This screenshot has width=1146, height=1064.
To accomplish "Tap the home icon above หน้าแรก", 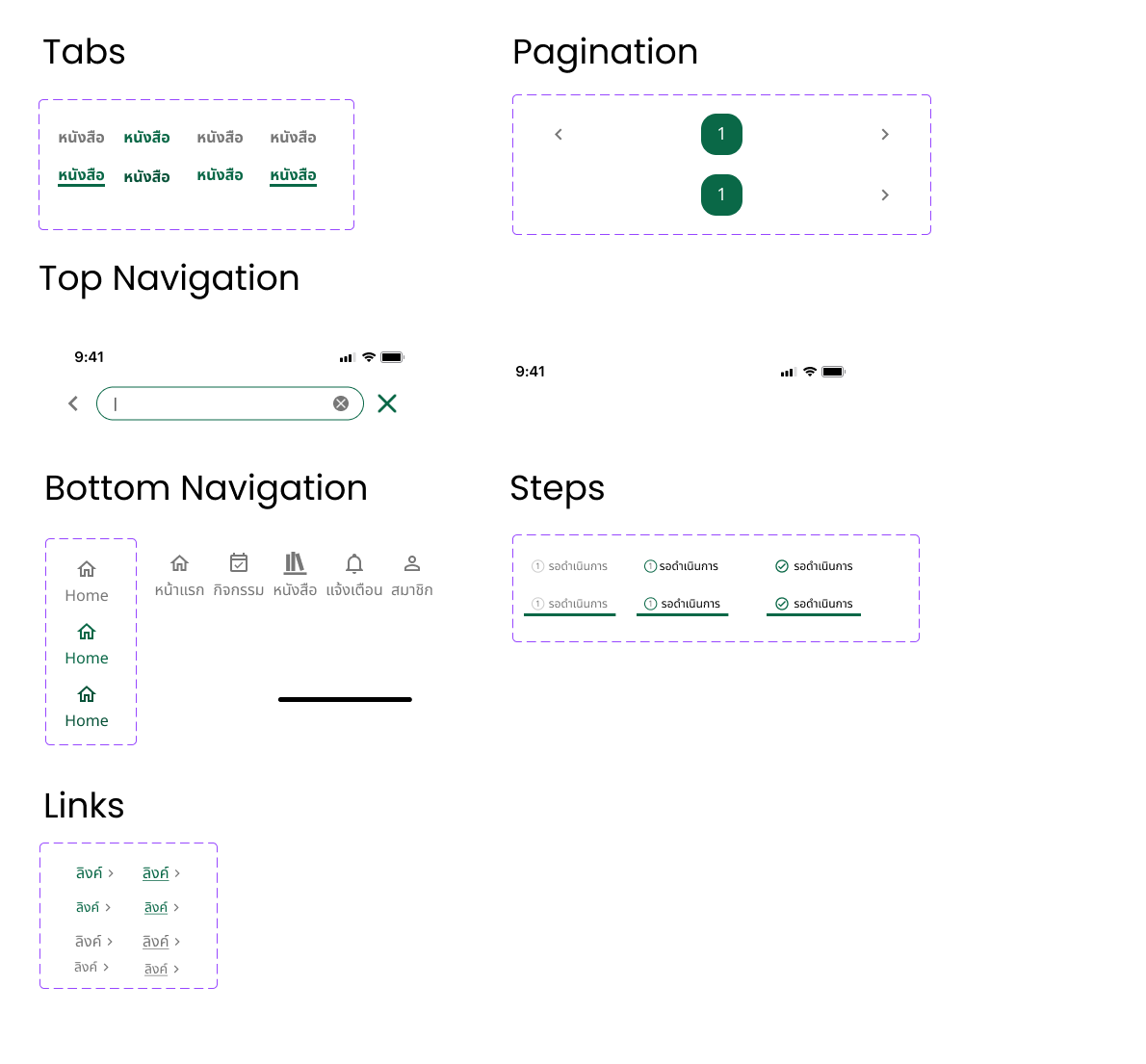I will tap(179, 563).
